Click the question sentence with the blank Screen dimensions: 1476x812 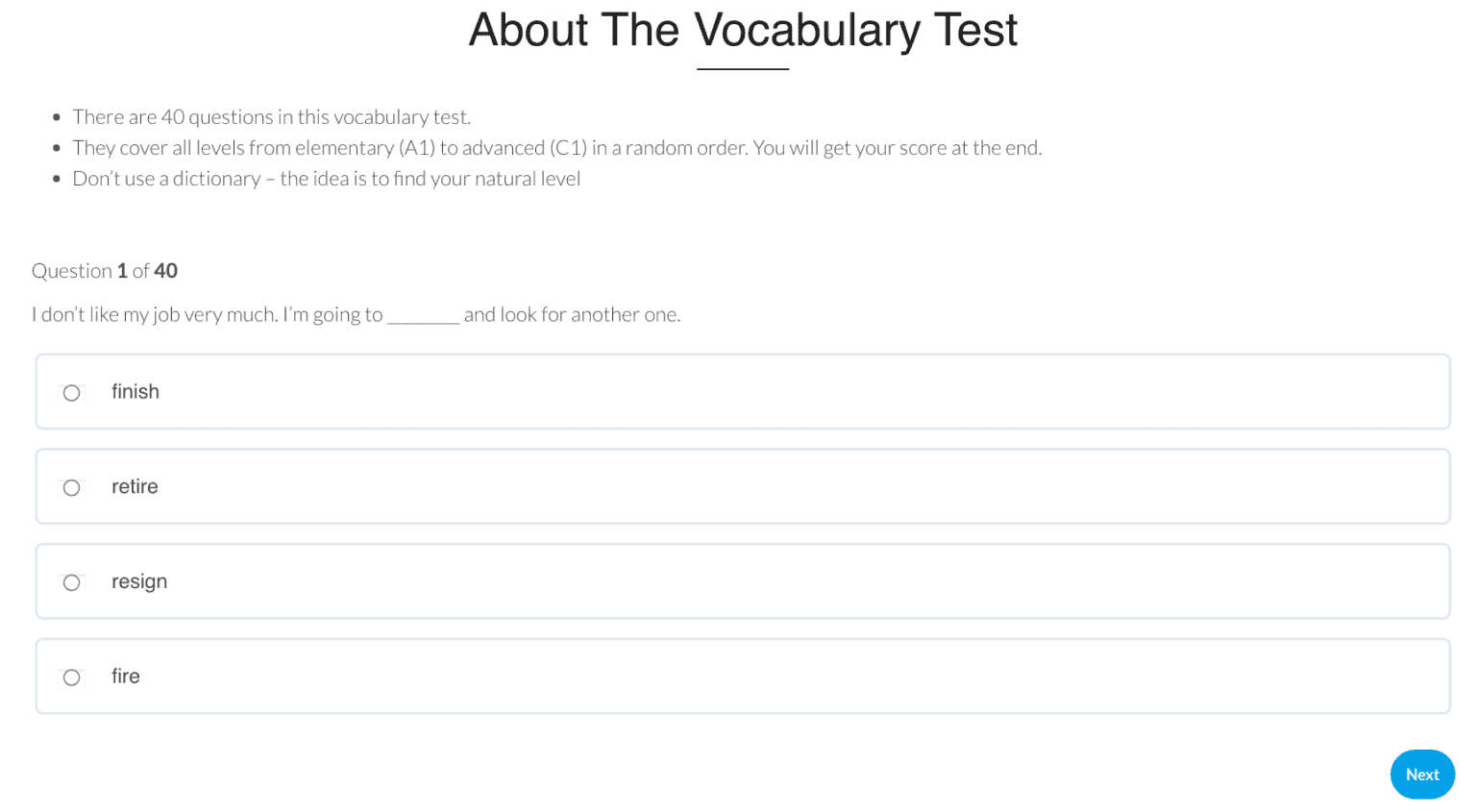tap(356, 314)
